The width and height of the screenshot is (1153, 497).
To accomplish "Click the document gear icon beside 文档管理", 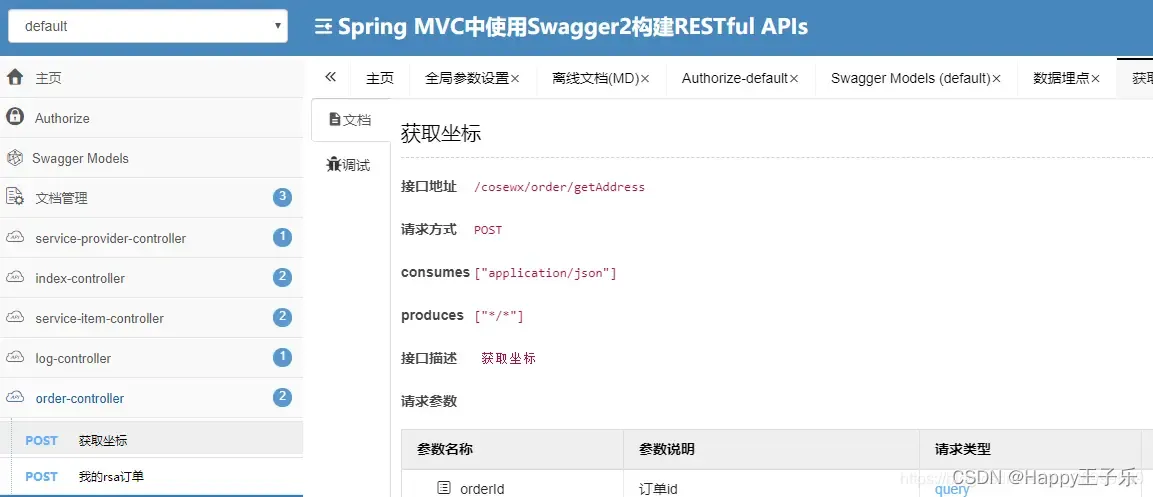I will click(15, 197).
